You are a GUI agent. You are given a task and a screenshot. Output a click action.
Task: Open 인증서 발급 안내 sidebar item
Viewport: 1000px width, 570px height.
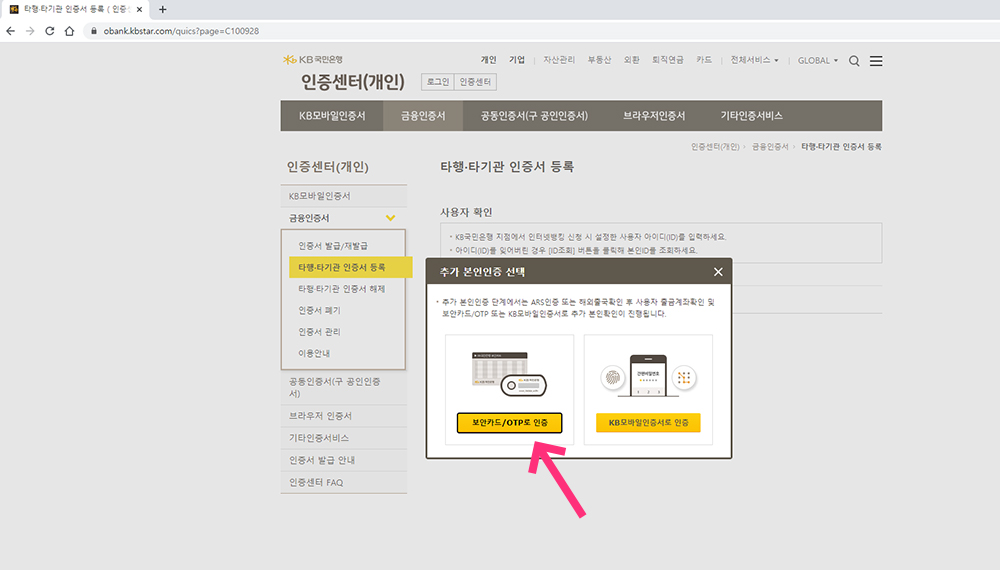tap(344, 460)
